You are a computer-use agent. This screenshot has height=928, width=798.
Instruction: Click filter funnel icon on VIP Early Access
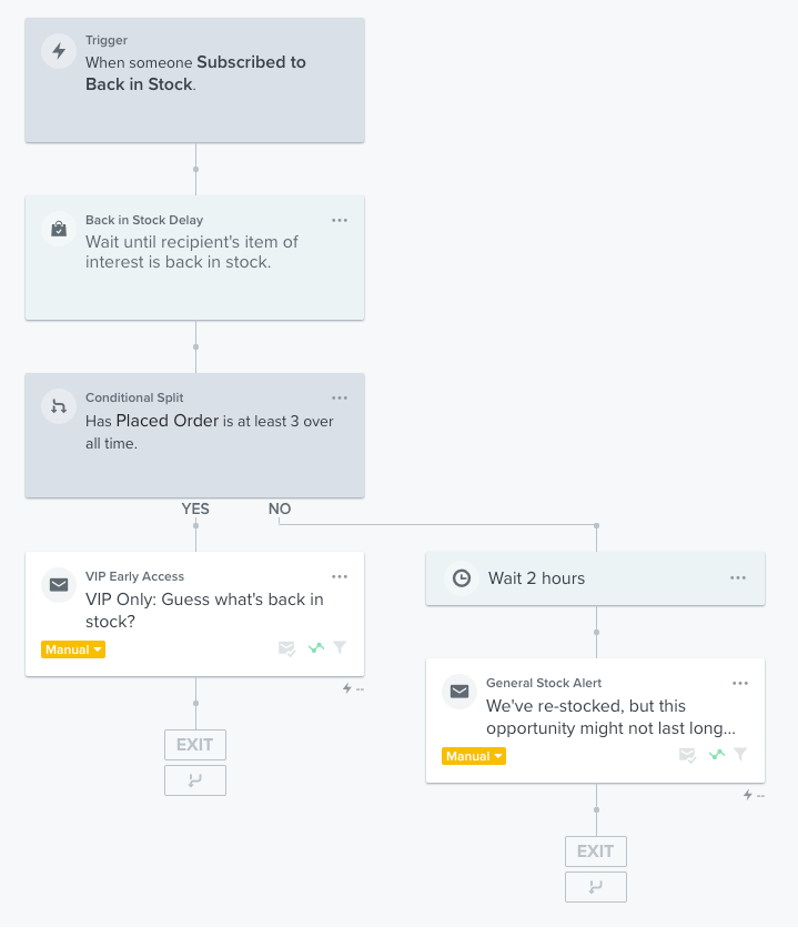(340, 648)
